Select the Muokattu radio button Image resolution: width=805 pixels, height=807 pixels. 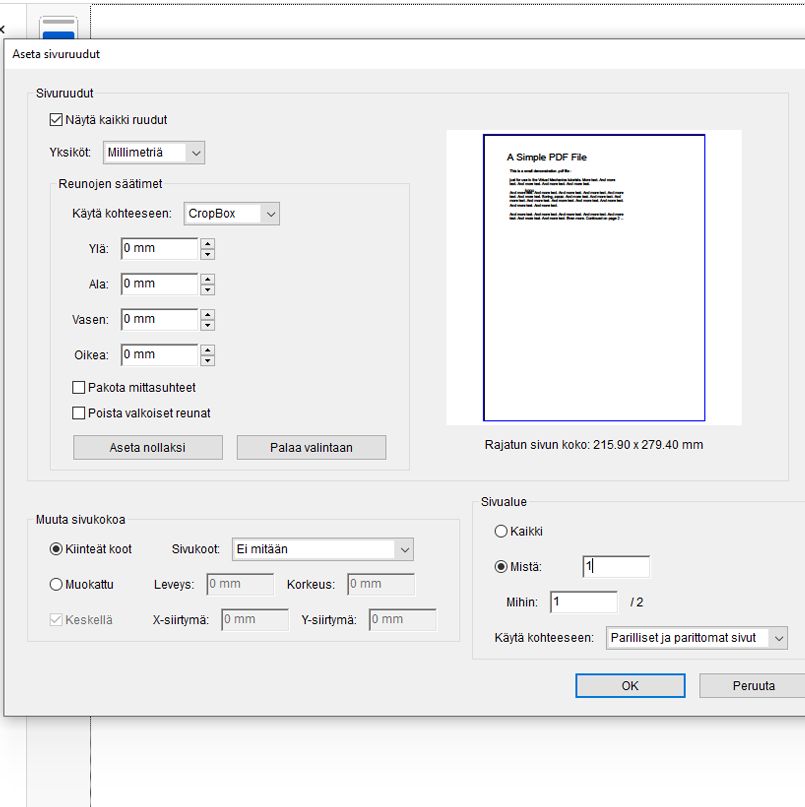click(x=56, y=585)
